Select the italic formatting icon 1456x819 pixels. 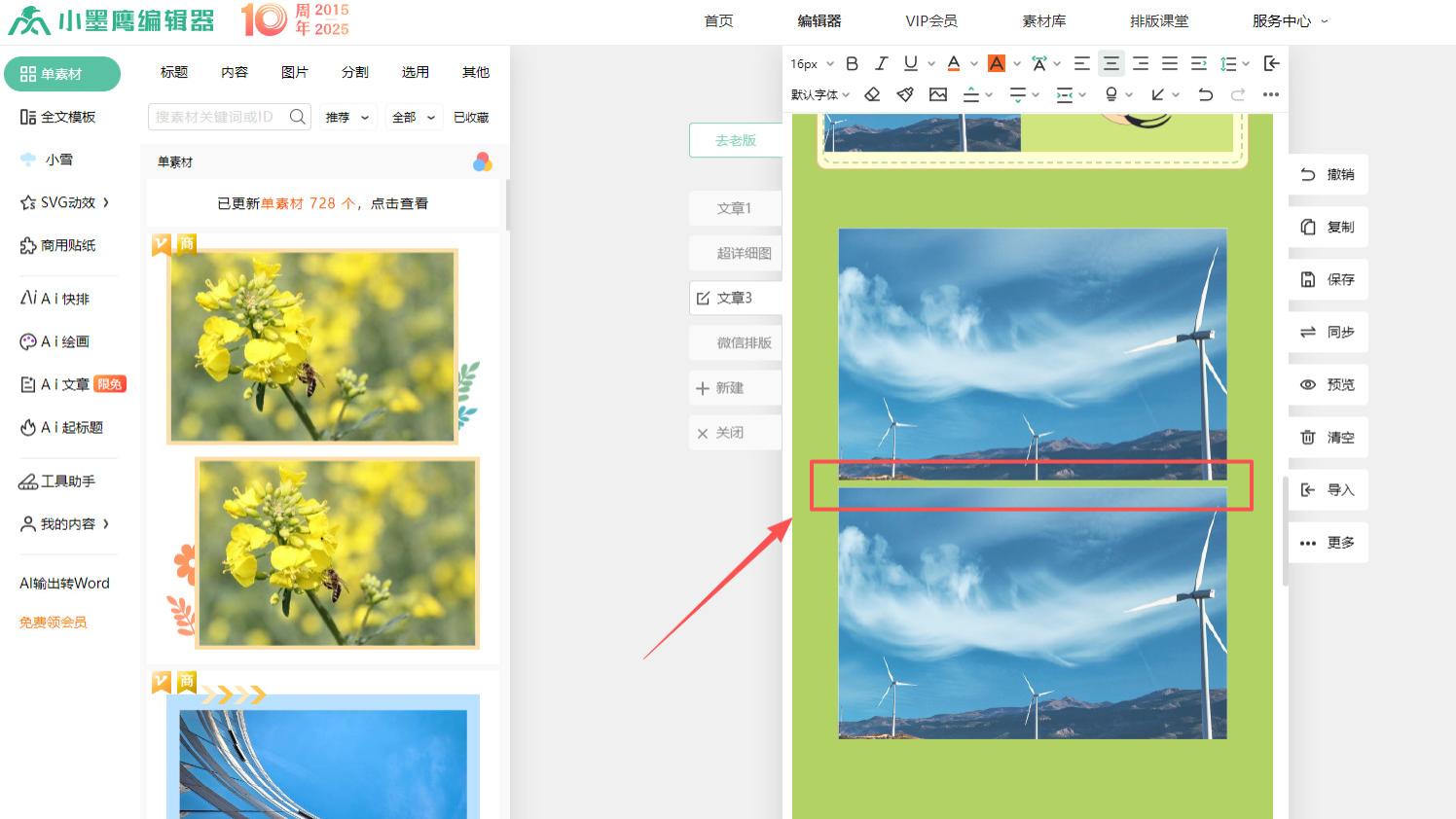(881, 63)
